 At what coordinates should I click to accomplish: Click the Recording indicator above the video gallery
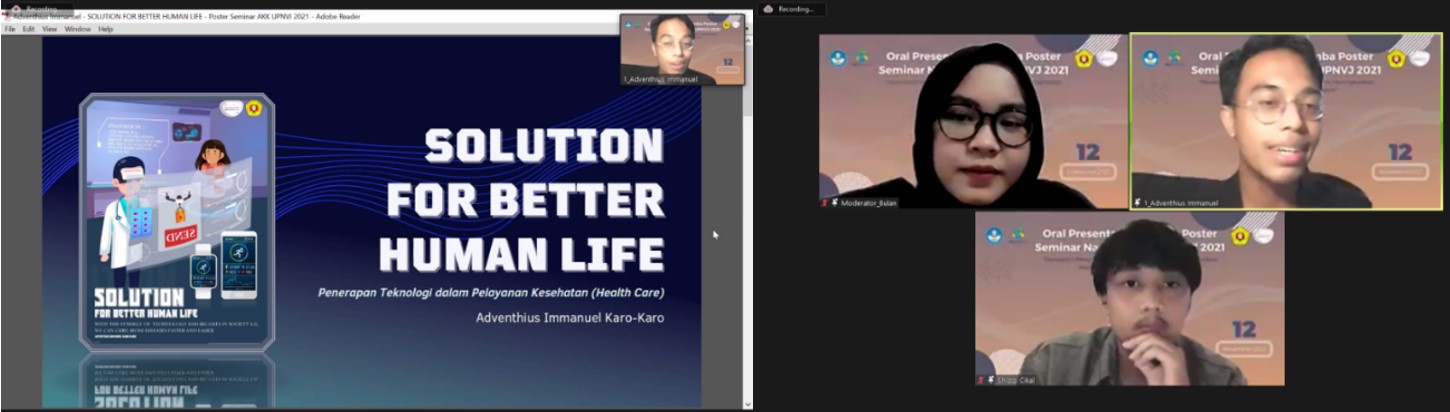pyautogui.click(x=793, y=9)
